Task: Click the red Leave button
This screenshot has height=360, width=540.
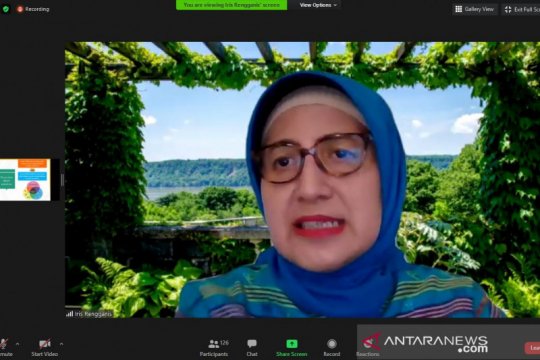Action: point(532,348)
